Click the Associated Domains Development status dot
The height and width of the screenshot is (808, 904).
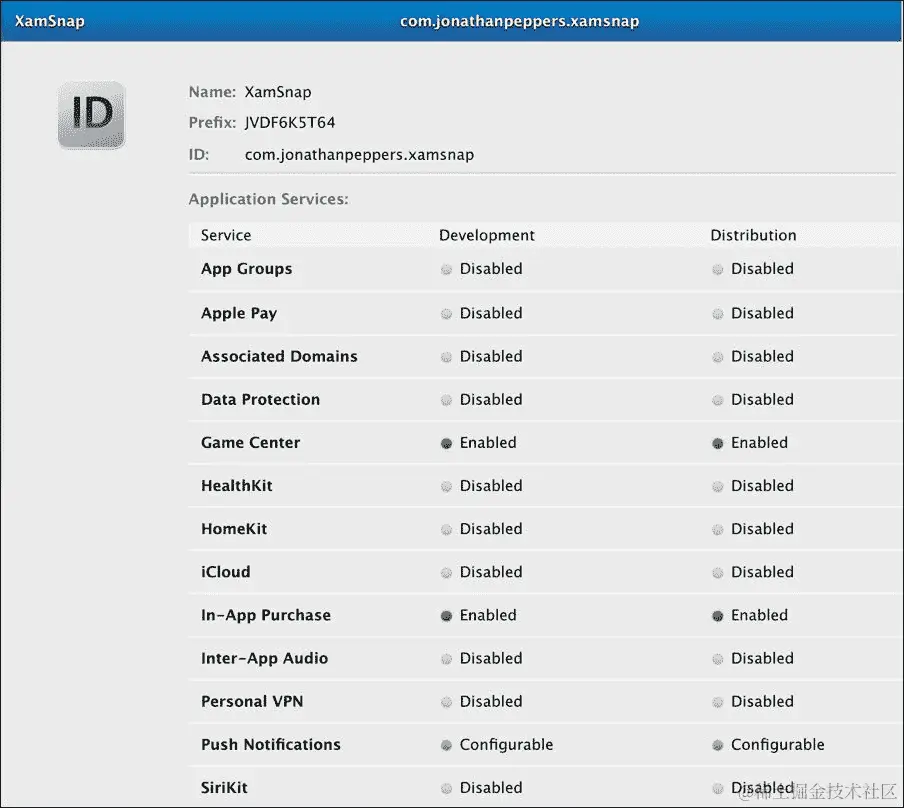(446, 357)
